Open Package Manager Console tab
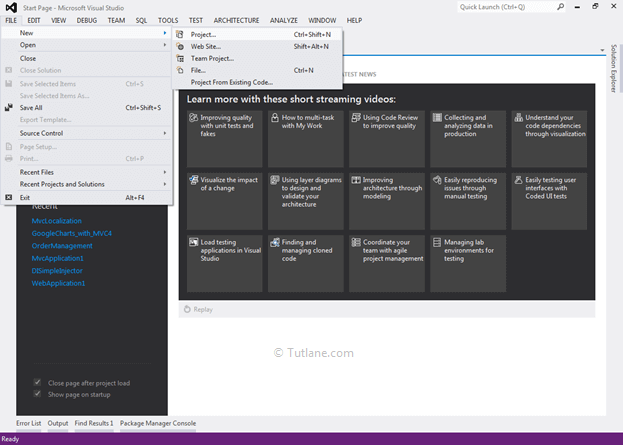Viewport: 623px width, 445px height. coord(158,423)
